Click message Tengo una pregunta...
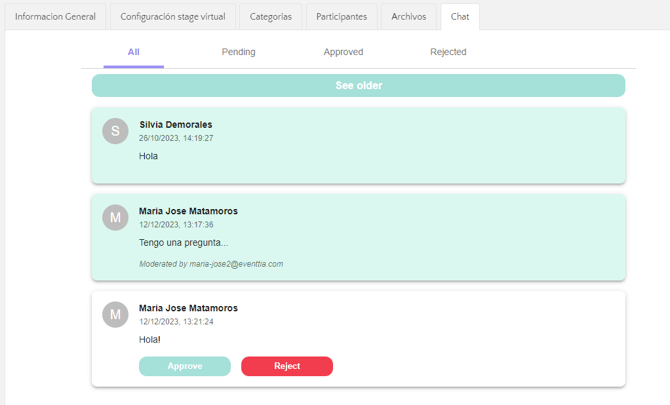 coord(183,243)
